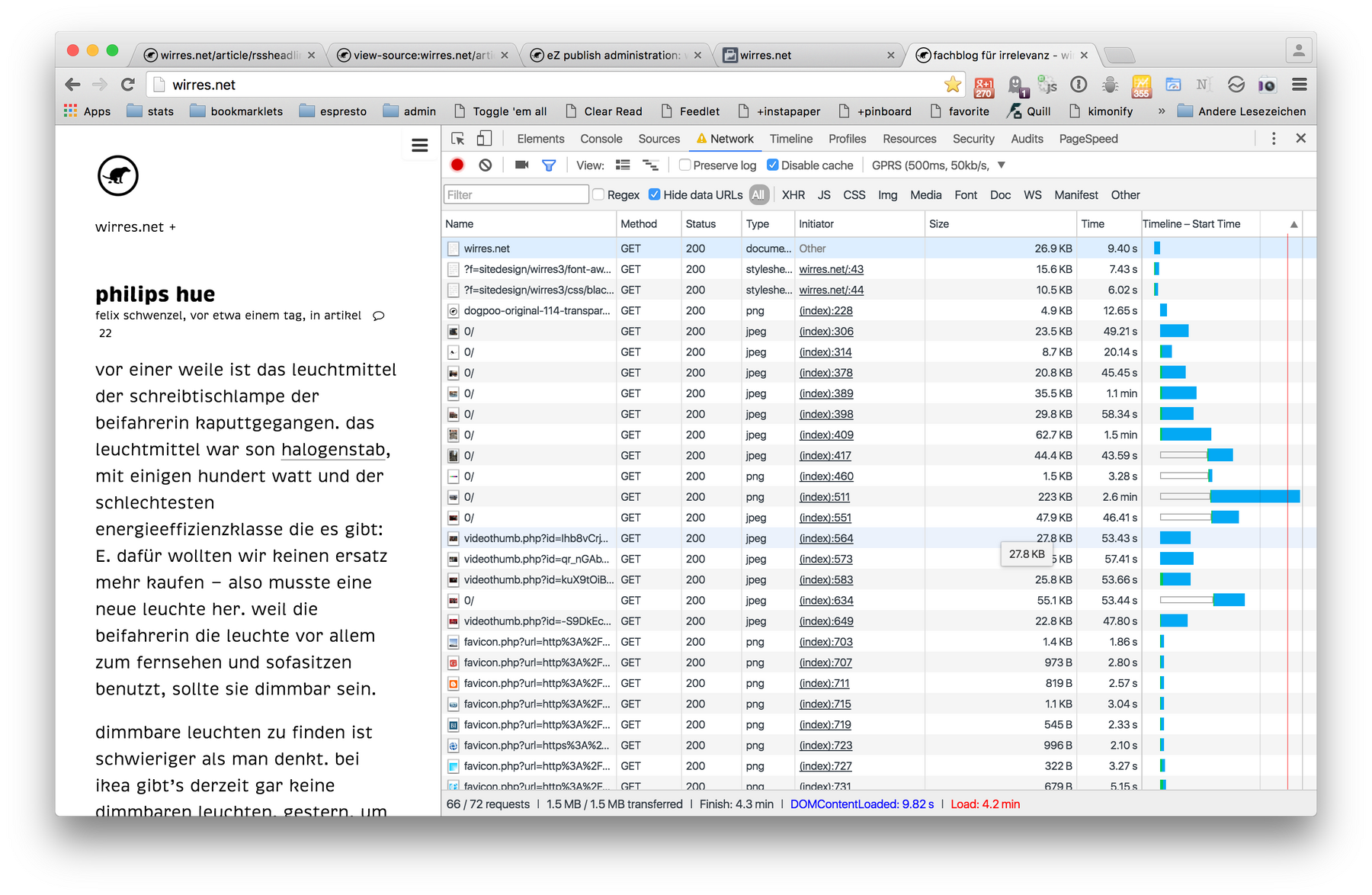Toggle the filter funnel icon
Screen dimensions: 1372x895
tap(549, 165)
